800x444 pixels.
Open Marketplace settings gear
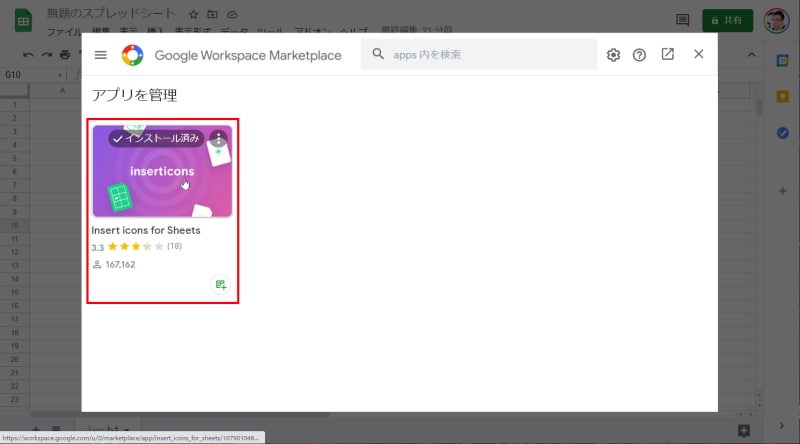[613, 55]
